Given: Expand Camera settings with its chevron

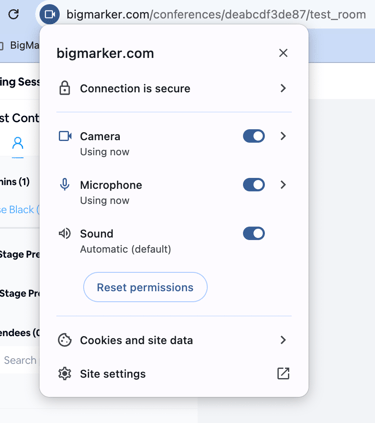Looking at the screenshot, I should (x=283, y=136).
